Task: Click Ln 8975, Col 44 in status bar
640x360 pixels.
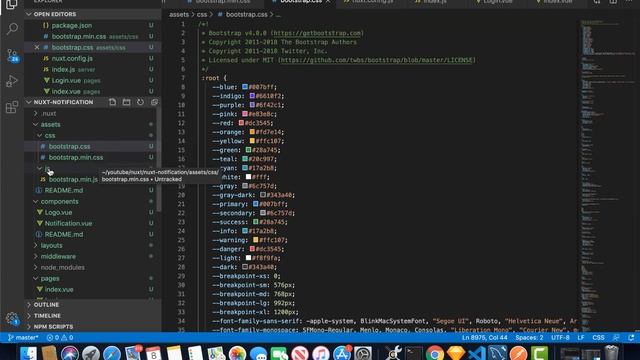Action: coord(484,338)
